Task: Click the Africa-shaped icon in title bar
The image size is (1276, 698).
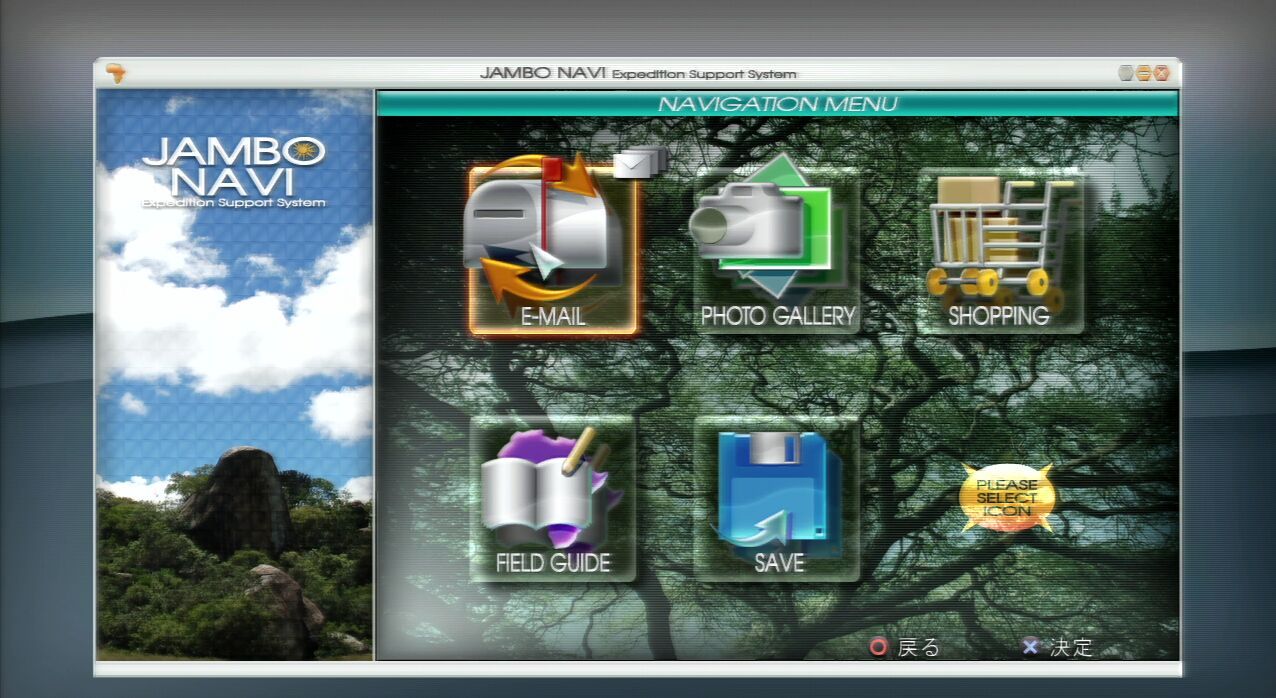Action: [116, 73]
